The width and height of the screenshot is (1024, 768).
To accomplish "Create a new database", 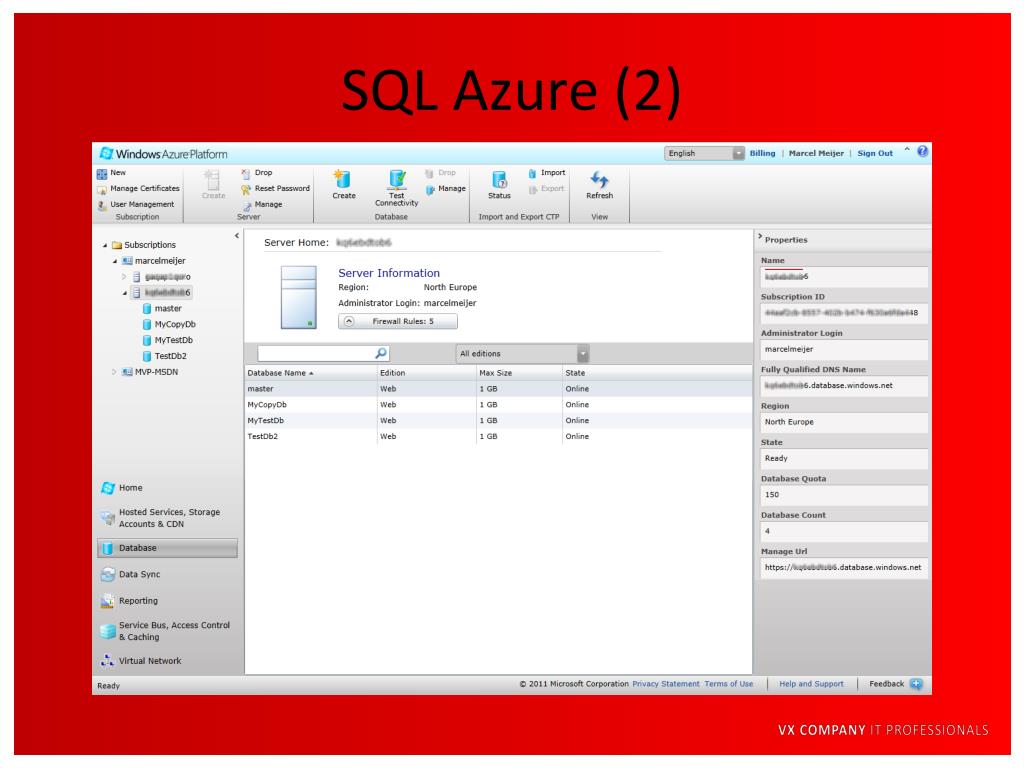I will point(344,184).
